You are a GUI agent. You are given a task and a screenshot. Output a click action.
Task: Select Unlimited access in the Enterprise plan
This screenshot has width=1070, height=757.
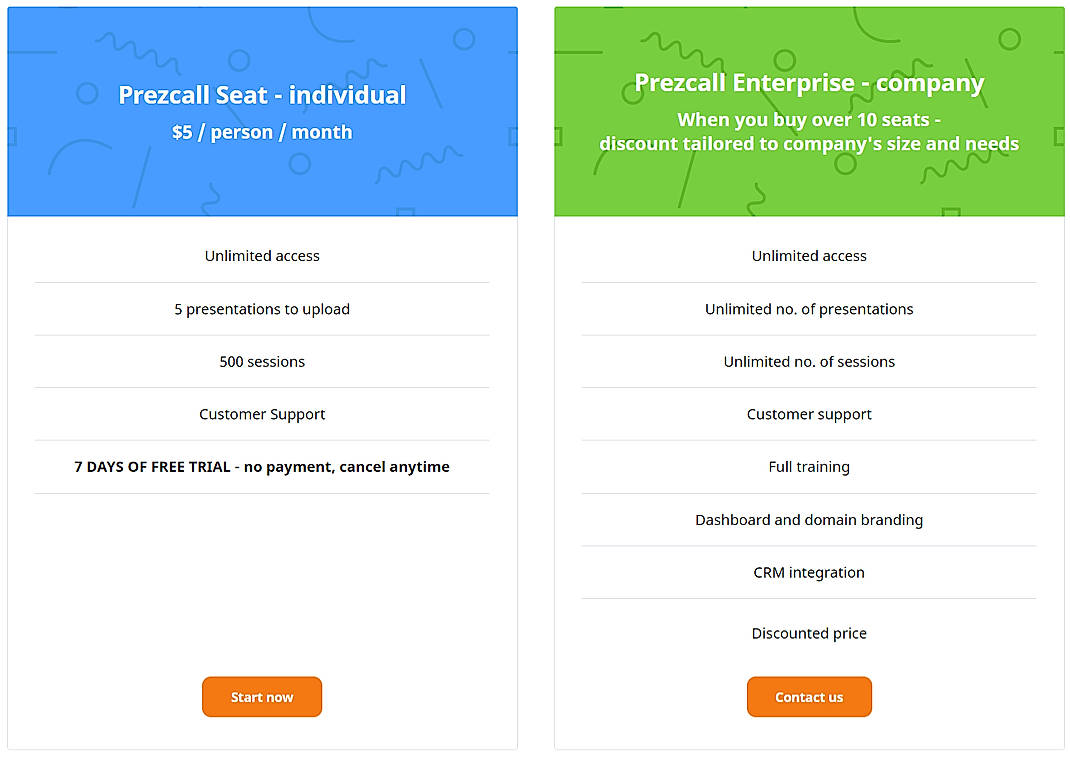(x=809, y=256)
